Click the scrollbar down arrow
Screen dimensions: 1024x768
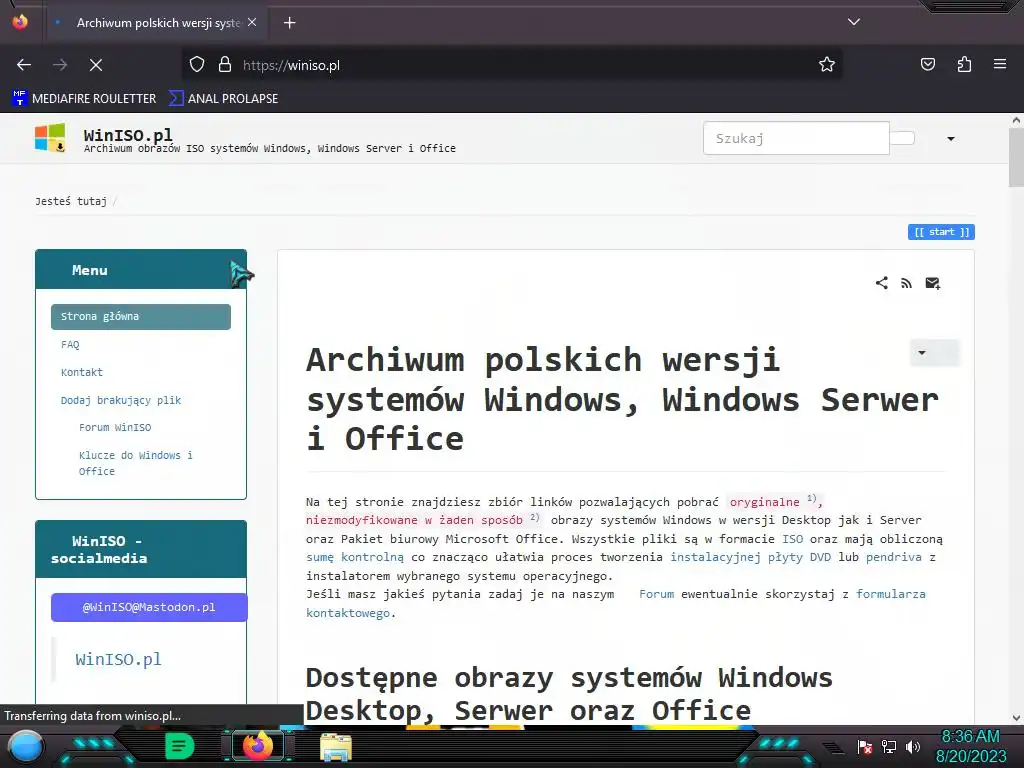(1016, 718)
